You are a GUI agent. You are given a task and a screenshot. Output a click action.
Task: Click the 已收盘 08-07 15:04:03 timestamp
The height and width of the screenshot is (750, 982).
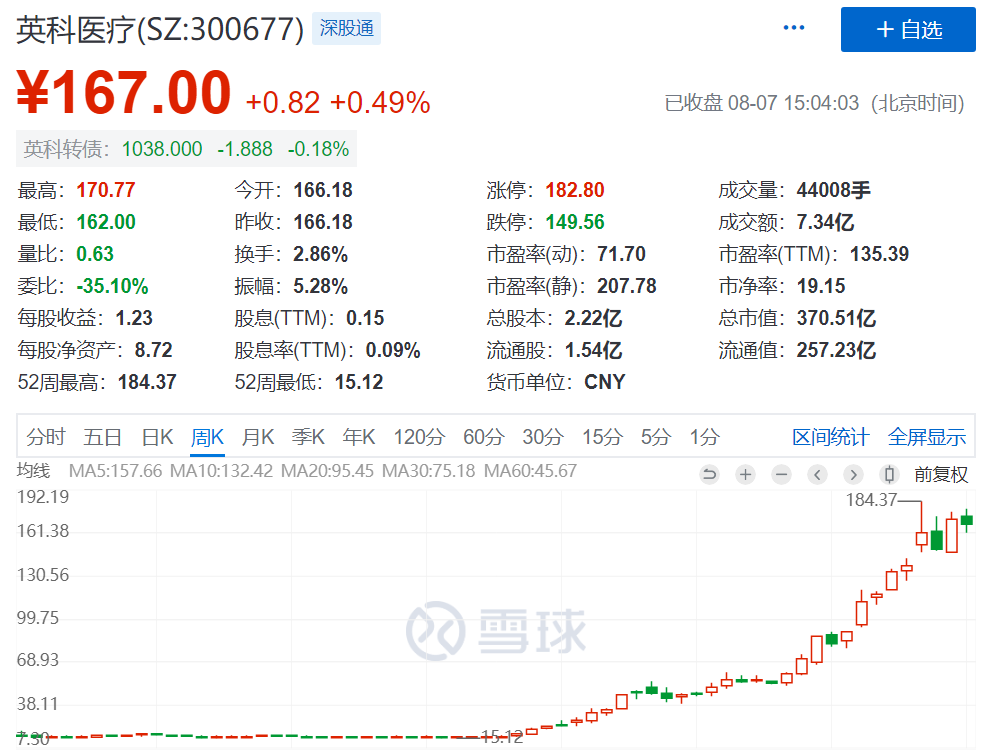(814, 103)
